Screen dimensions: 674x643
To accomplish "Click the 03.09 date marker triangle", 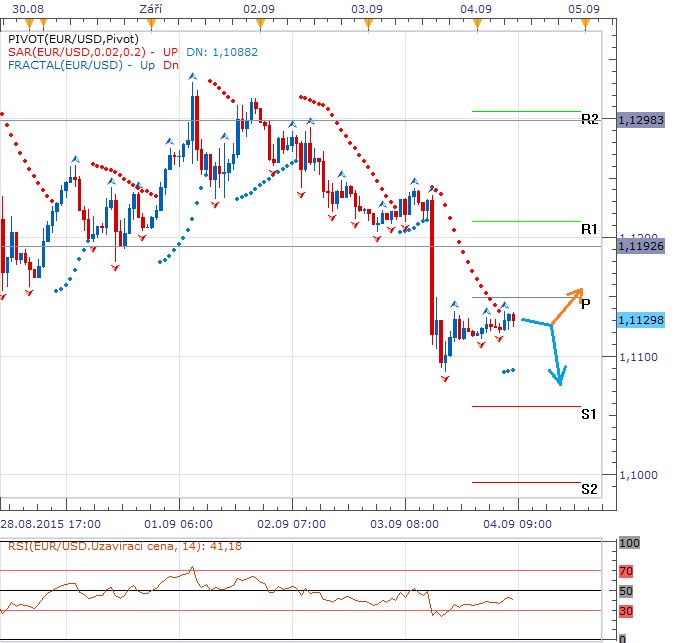I will [367, 22].
